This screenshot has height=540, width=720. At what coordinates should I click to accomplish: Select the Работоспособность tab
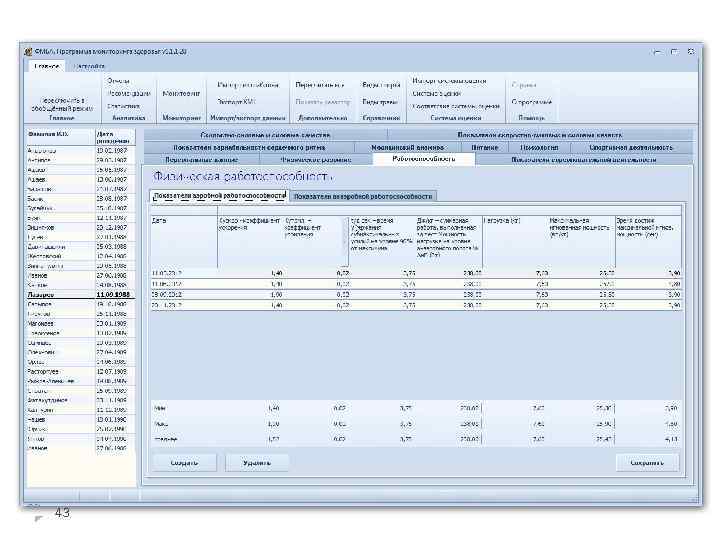click(424, 159)
